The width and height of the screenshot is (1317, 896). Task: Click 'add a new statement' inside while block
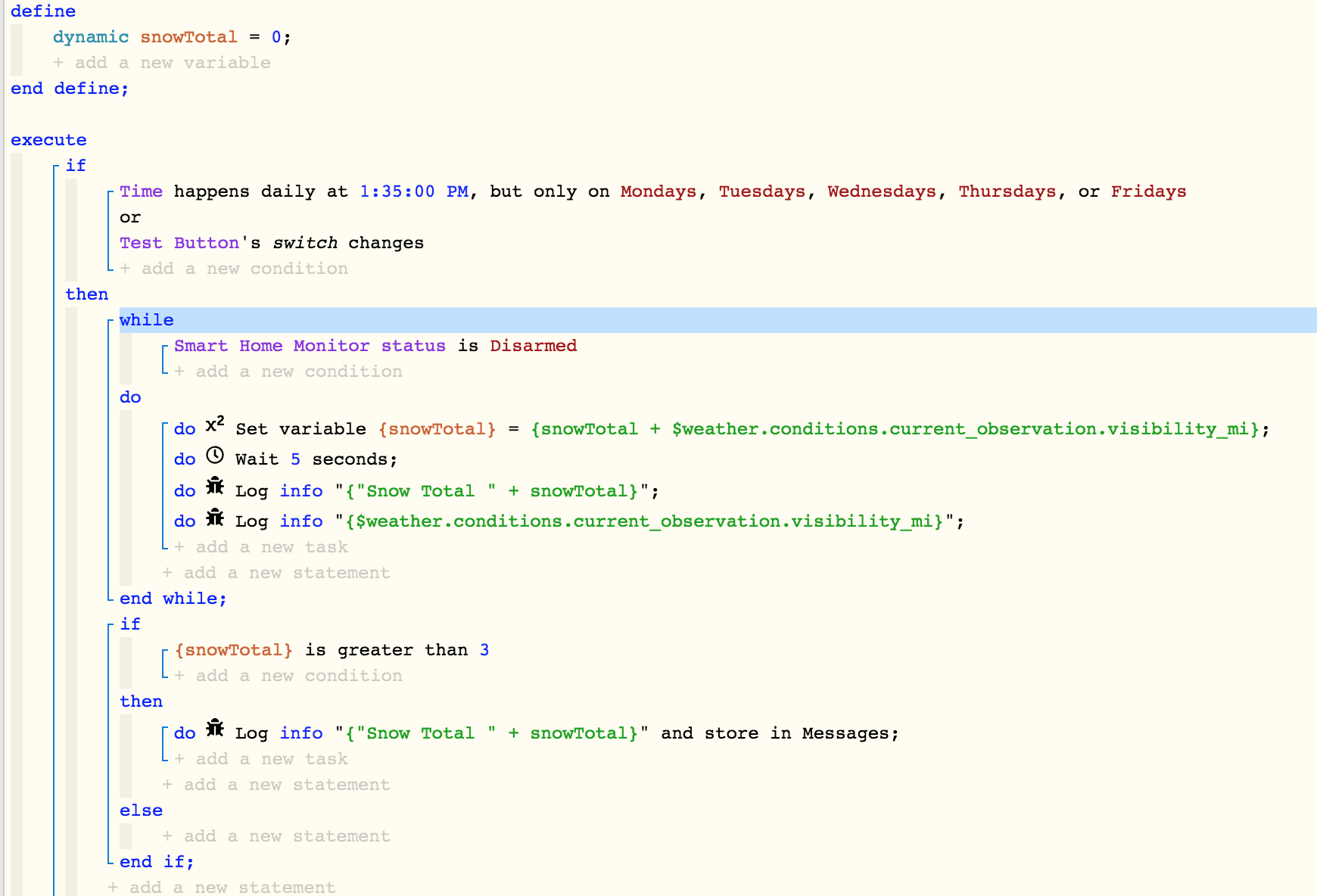[276, 573]
